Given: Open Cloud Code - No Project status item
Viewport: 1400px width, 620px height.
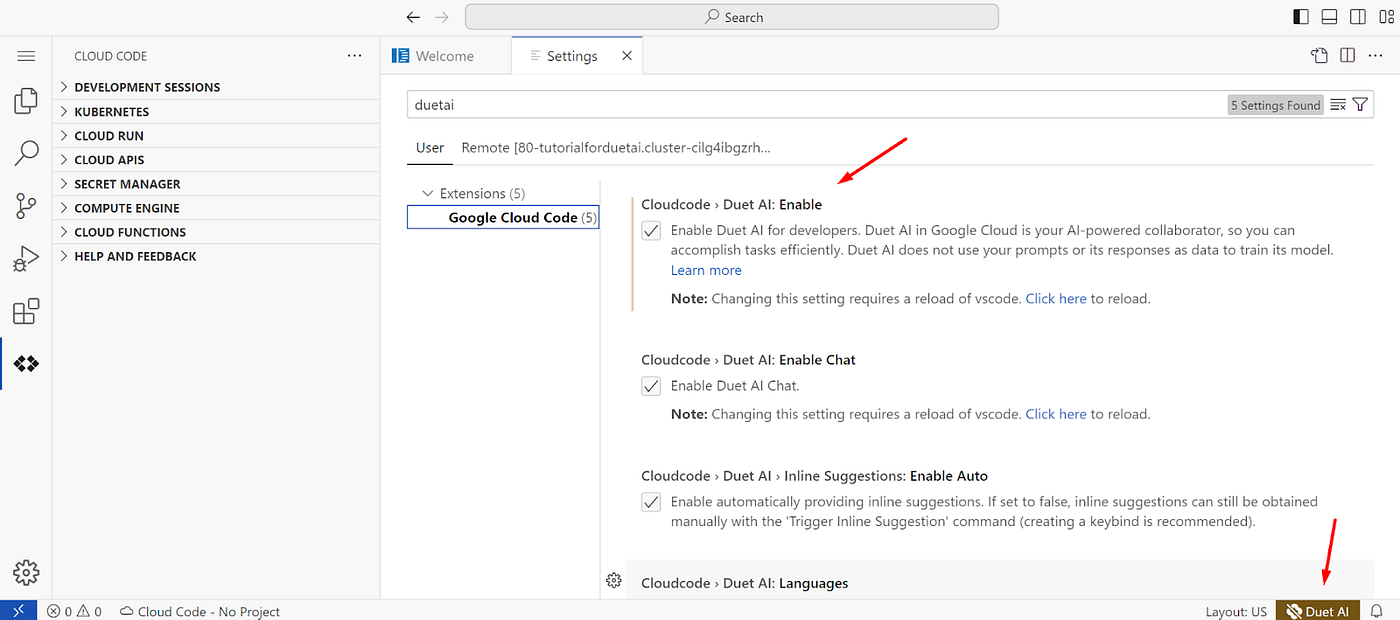Looking at the screenshot, I should point(200,611).
